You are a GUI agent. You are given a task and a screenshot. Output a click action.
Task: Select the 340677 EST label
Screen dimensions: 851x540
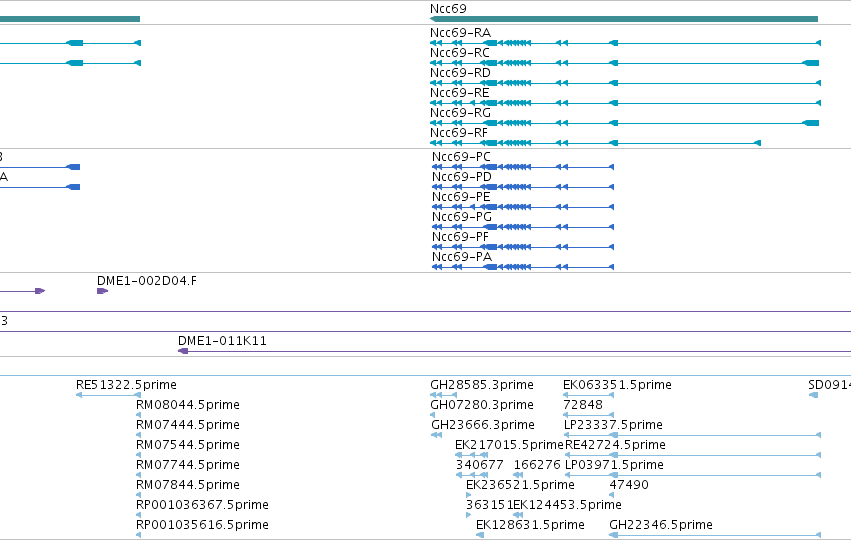tap(479, 466)
